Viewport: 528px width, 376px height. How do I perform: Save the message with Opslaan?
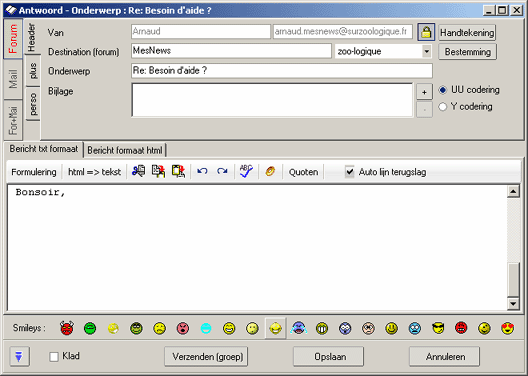[x=329, y=356]
